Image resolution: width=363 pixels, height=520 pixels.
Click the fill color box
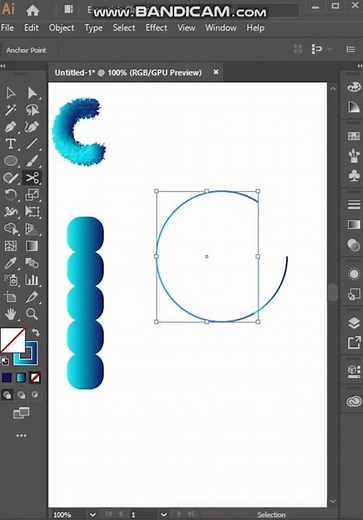click(x=12, y=340)
